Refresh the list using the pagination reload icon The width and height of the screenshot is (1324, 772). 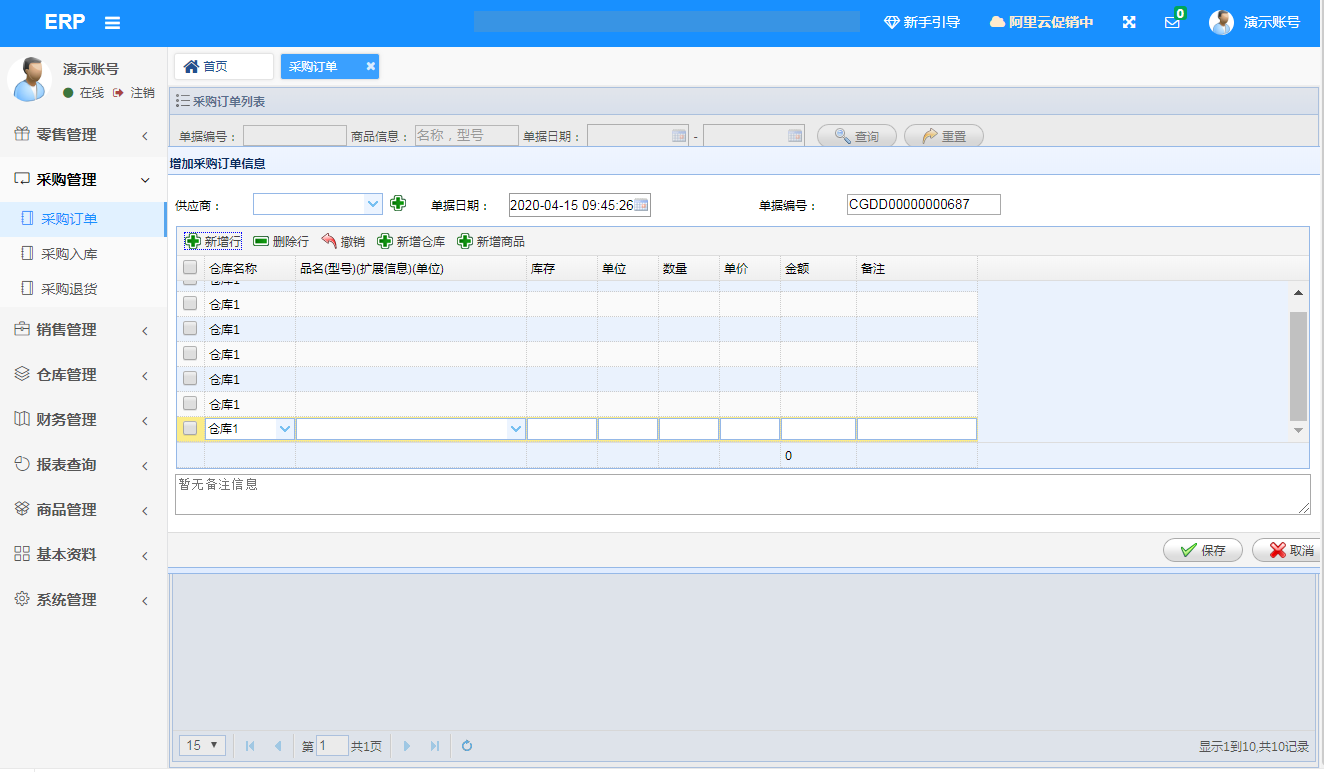pos(466,745)
